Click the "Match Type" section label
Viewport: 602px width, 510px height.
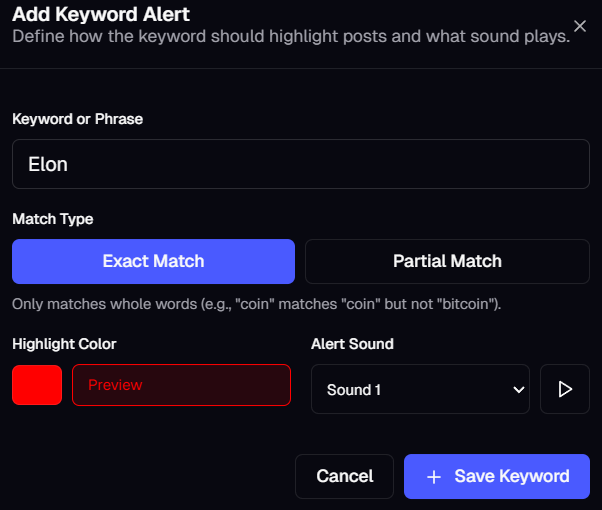[52, 218]
